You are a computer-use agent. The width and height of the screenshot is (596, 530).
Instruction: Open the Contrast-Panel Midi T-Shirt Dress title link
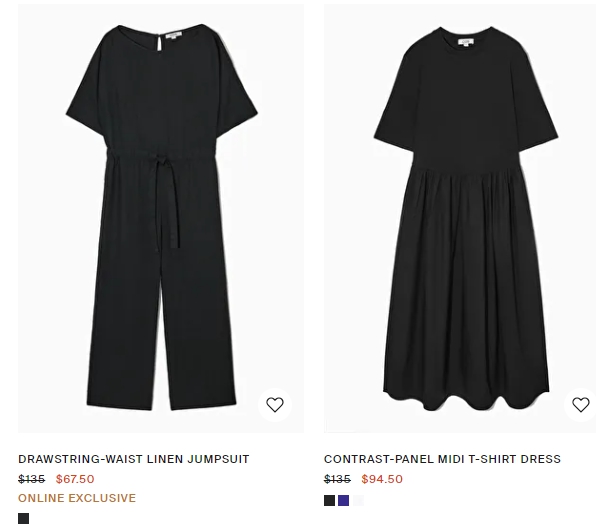point(442,459)
